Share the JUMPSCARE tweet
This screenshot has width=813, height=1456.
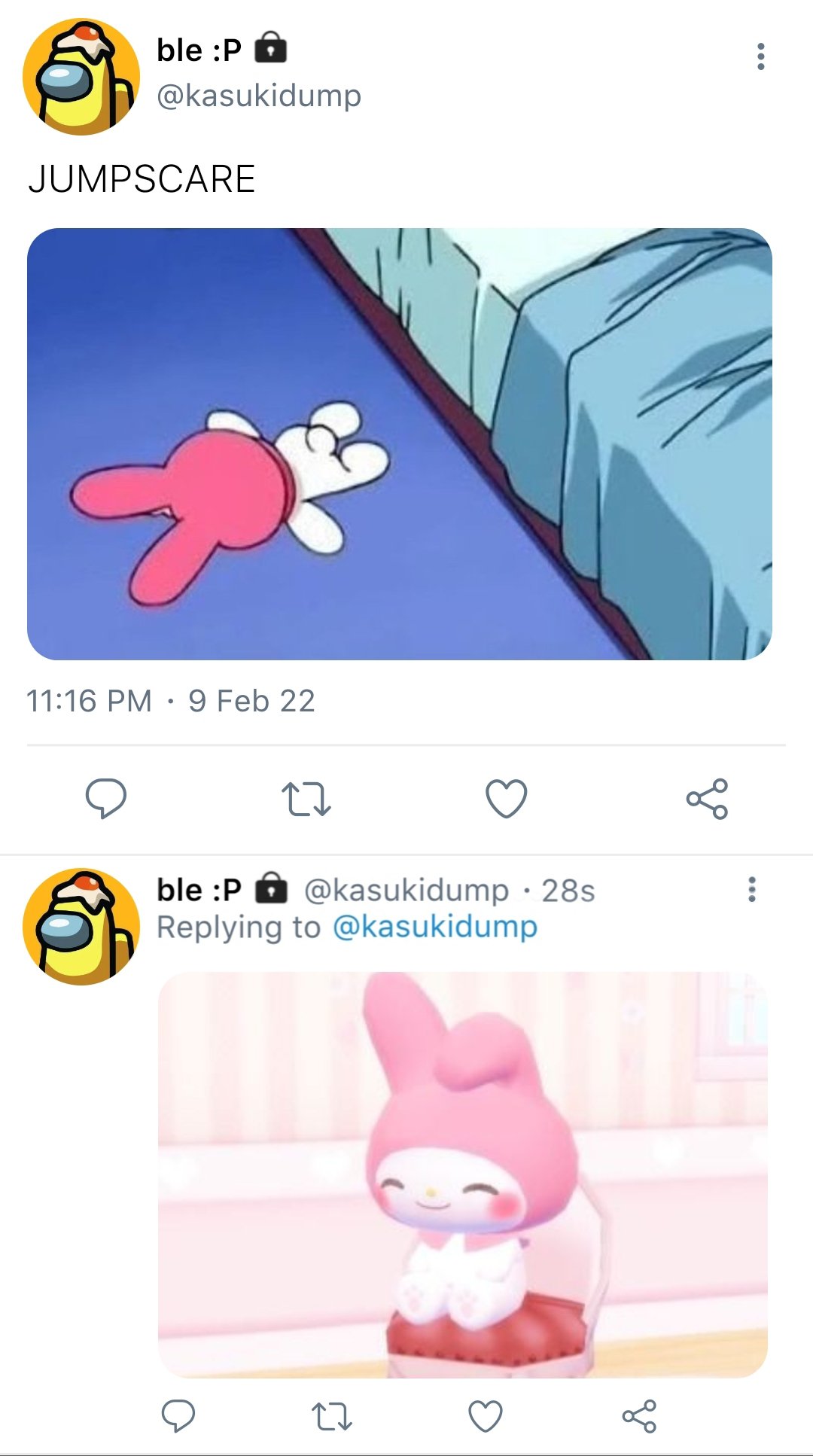[707, 798]
